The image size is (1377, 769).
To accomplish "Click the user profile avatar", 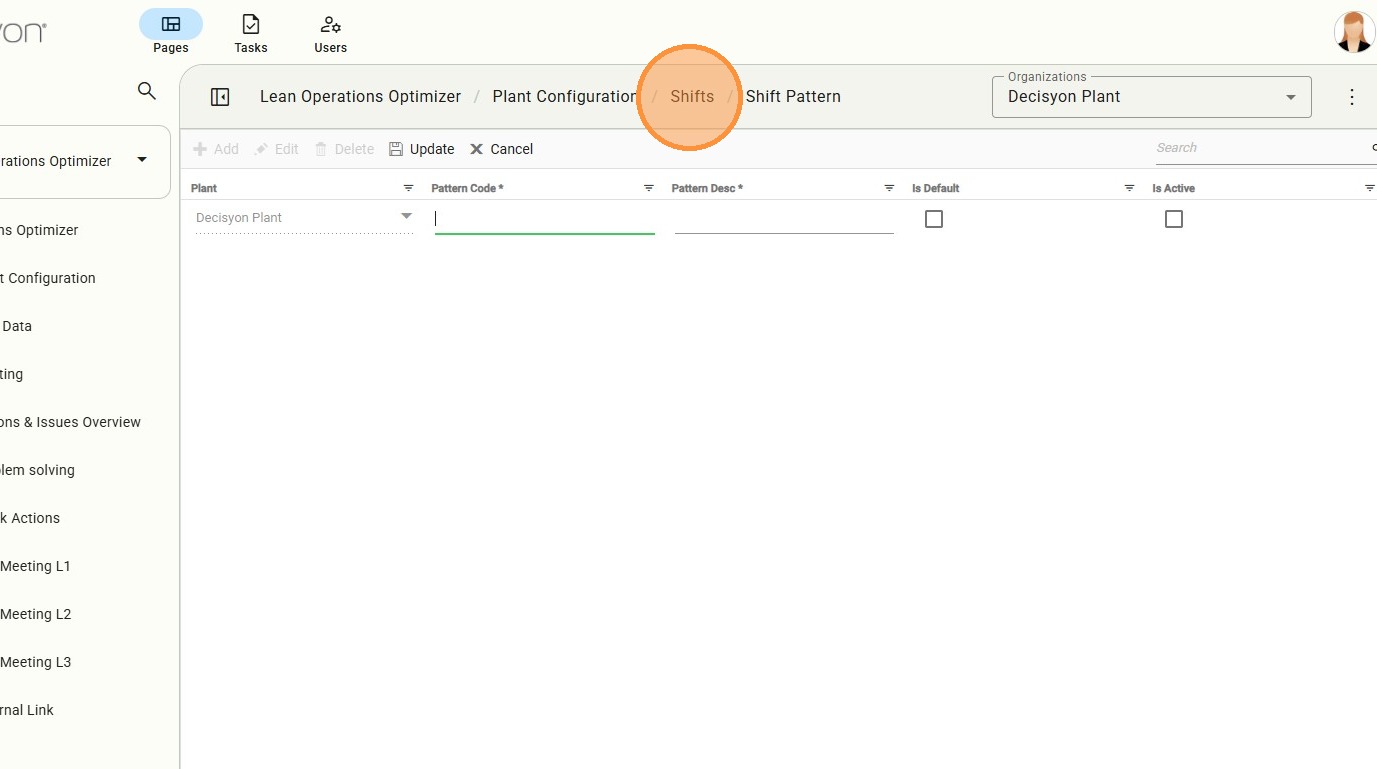I will [x=1354, y=32].
